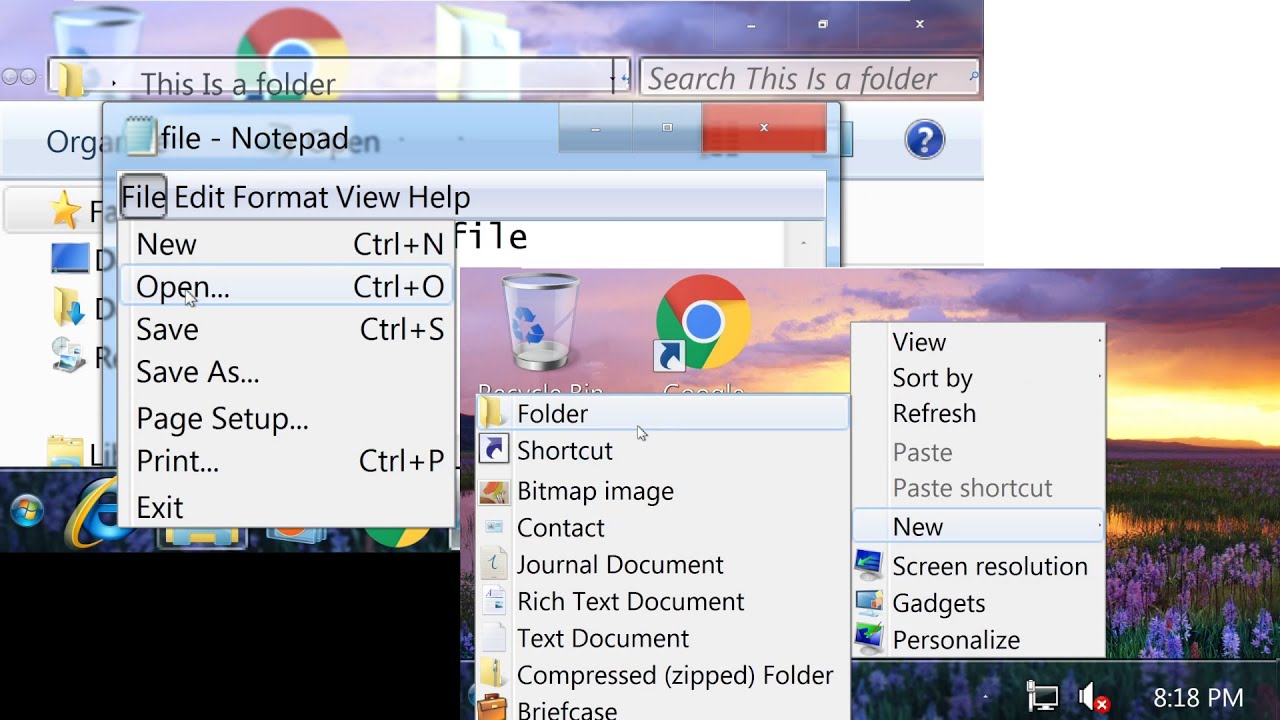The image size is (1280, 720).
Task: Click the Explorer Back navigation button
Action: [9, 76]
